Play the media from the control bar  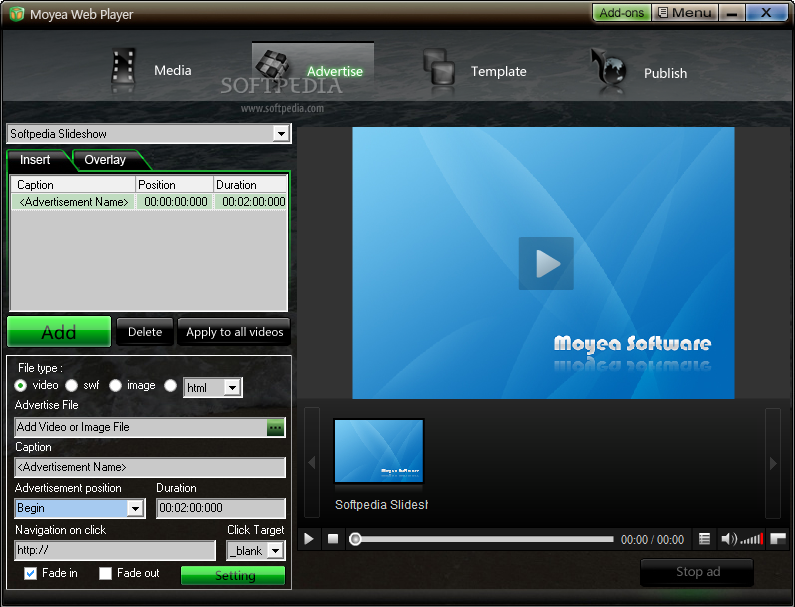coord(309,539)
